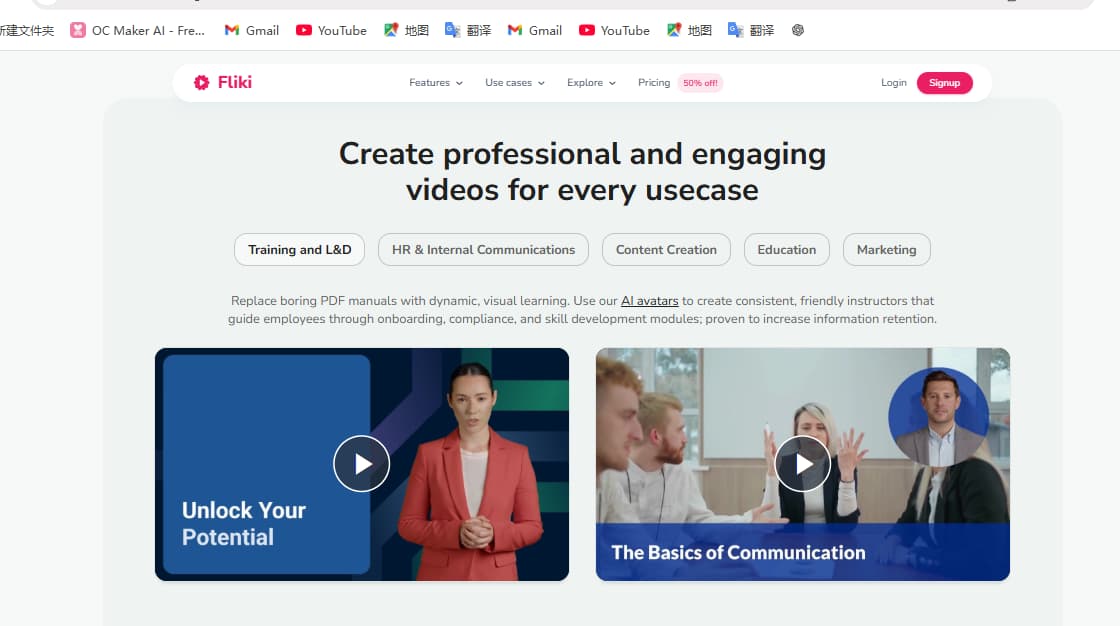The image size is (1120, 626).
Task: Click the globe icon on the bookmarks bar
Action: 797,30
